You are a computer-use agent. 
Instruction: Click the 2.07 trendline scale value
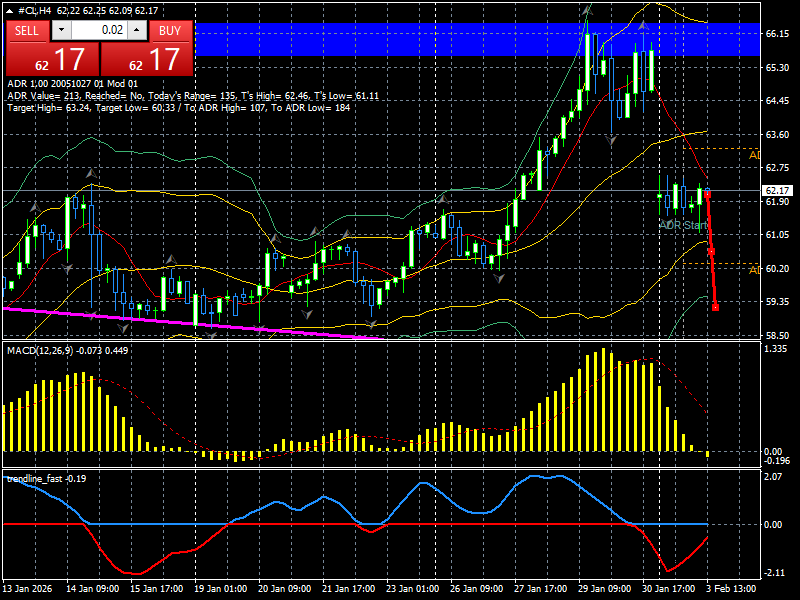(773, 477)
